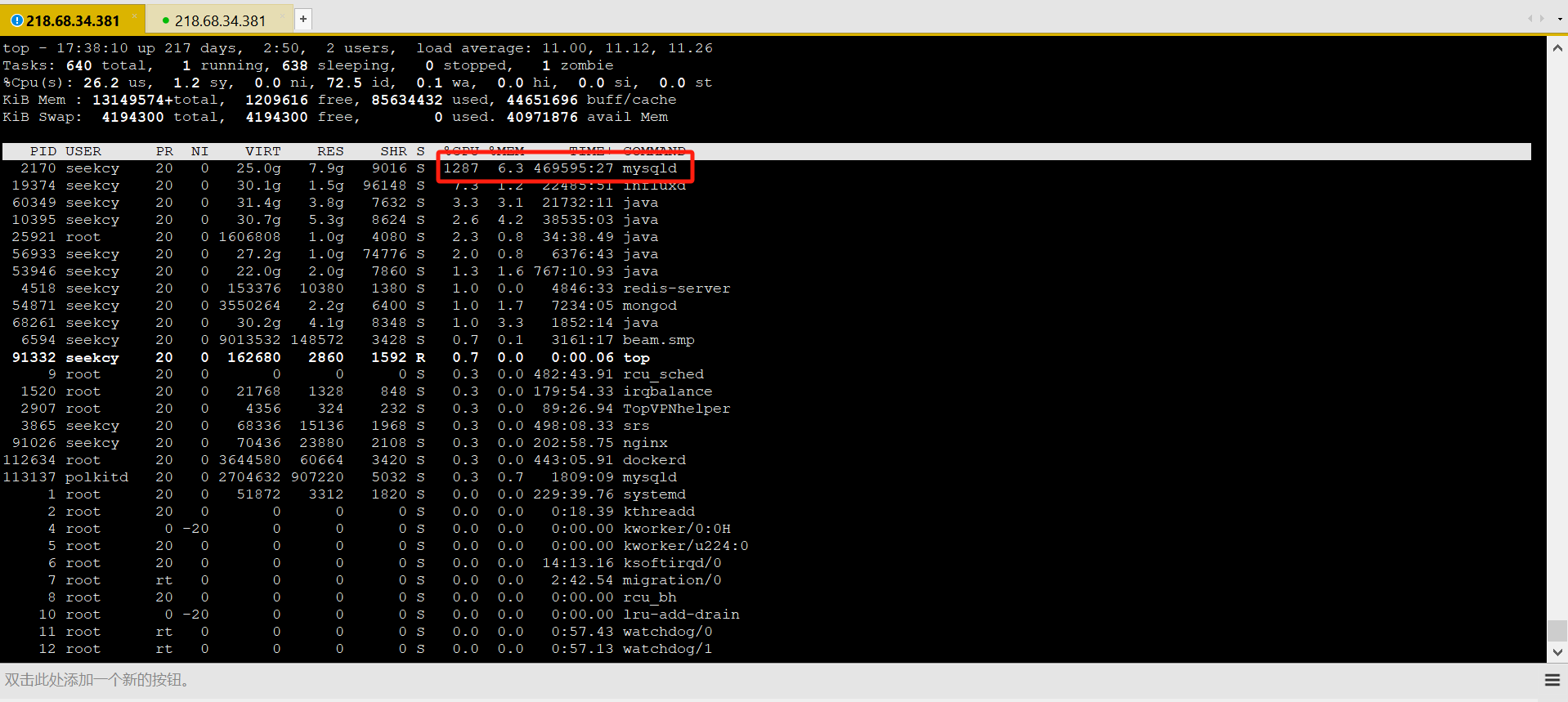Click the ksoftirqd/0 command name

673,563
